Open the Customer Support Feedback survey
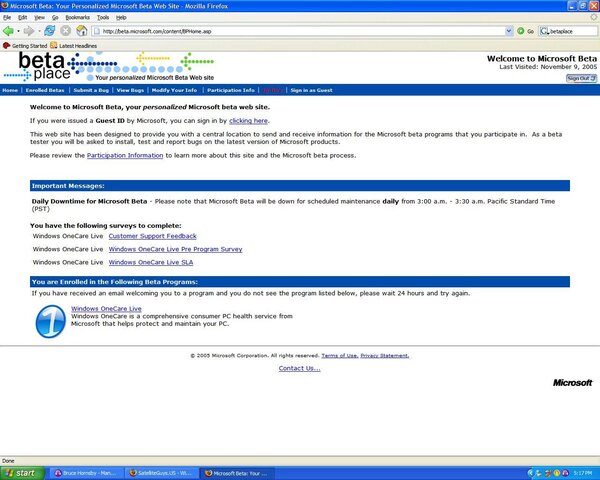The width and height of the screenshot is (600, 480). (152, 236)
